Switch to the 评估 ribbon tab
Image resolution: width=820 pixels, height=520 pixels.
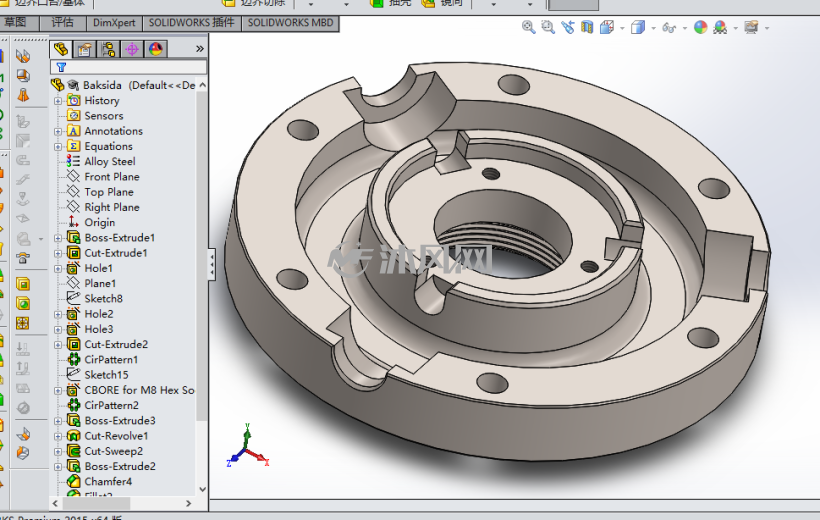63,23
